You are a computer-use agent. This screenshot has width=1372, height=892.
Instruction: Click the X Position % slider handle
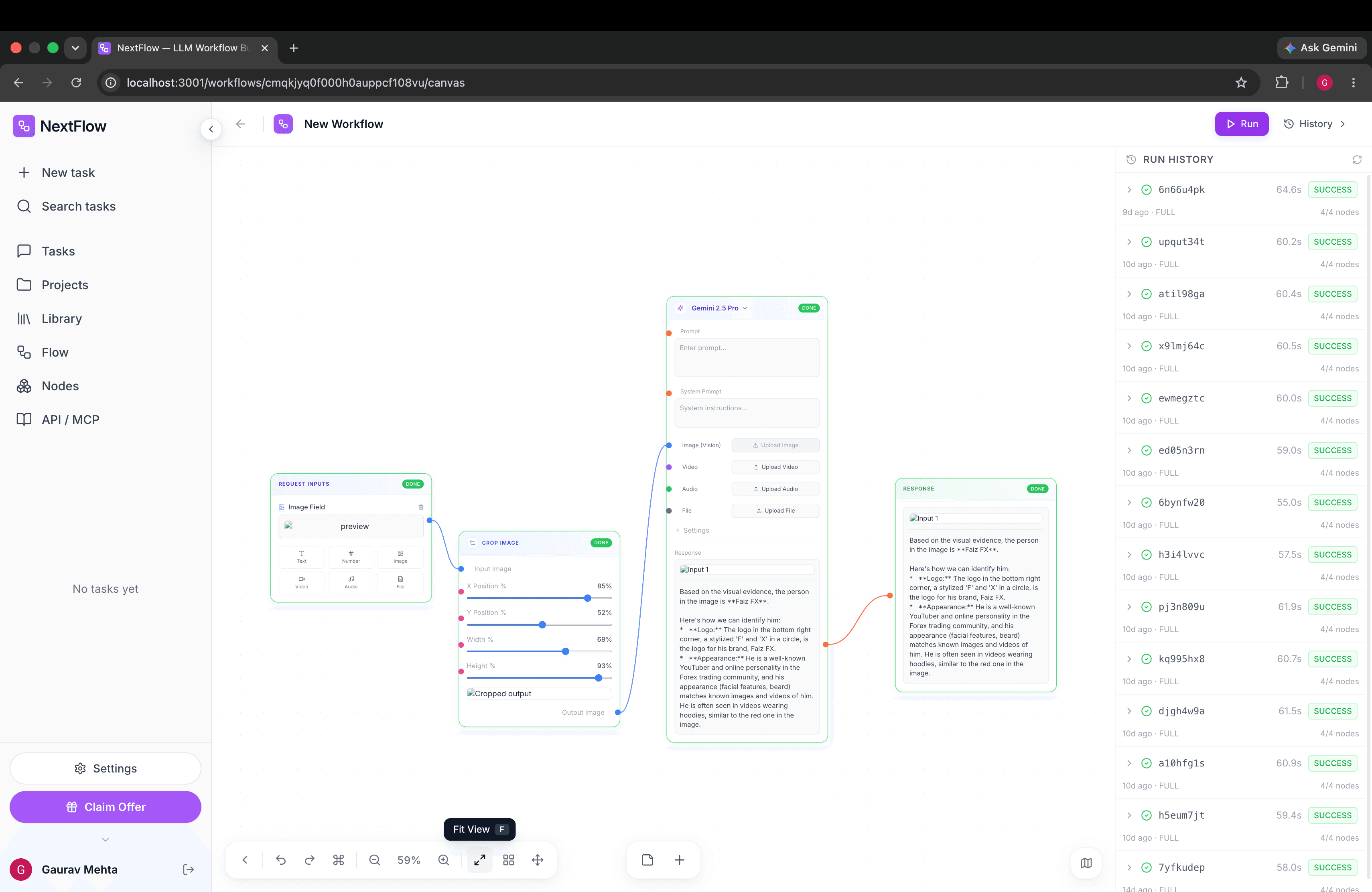587,598
